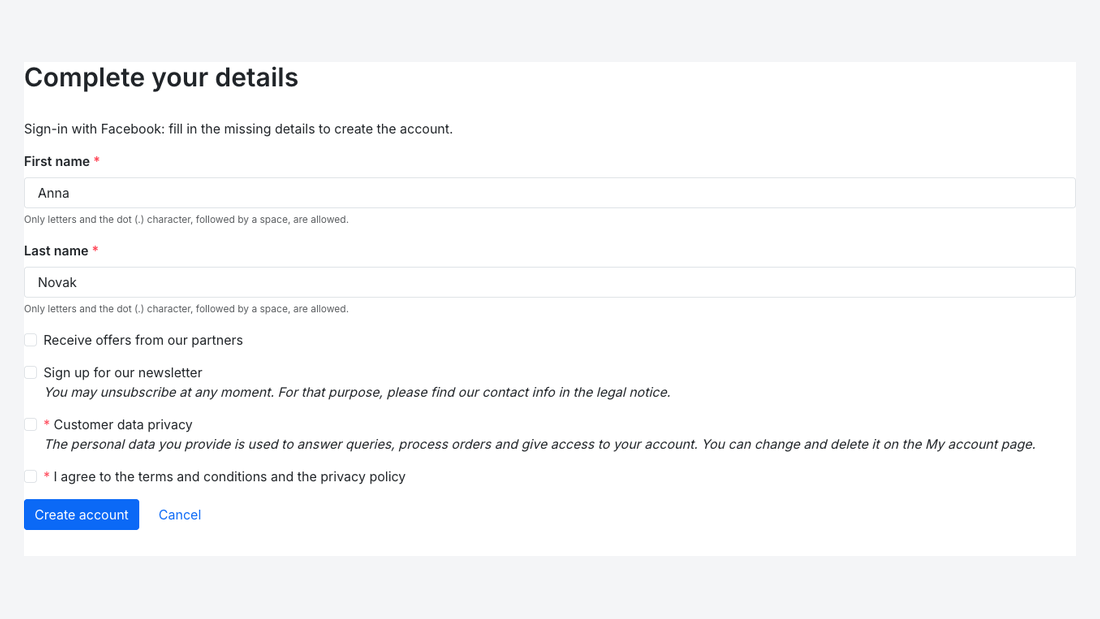Screen dimensions: 1100x619
Task: Click the "Complete your details" heading
Action: click(x=161, y=77)
